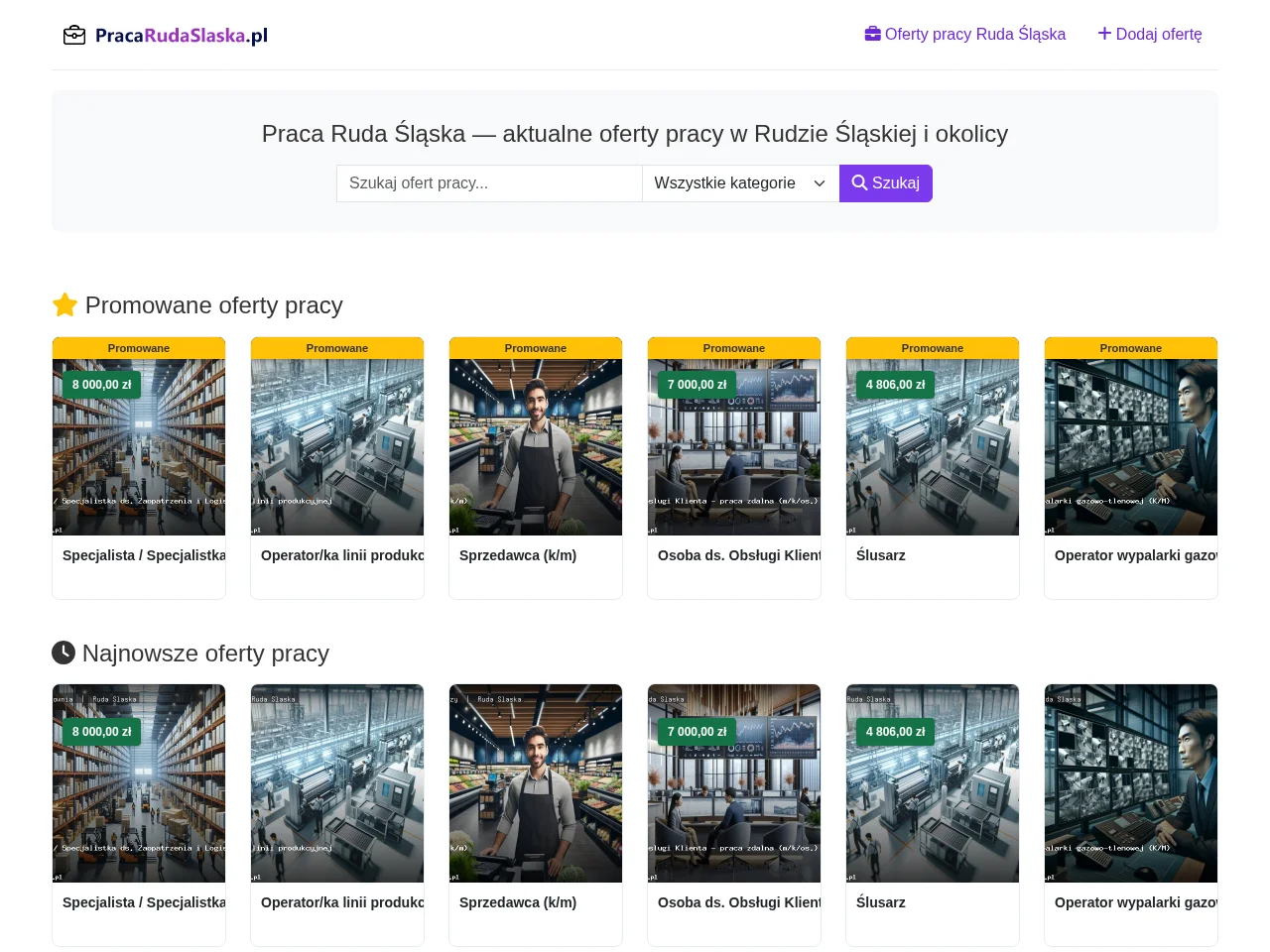
Task: Open newest Specjalista warehouse offer image
Action: [139, 783]
